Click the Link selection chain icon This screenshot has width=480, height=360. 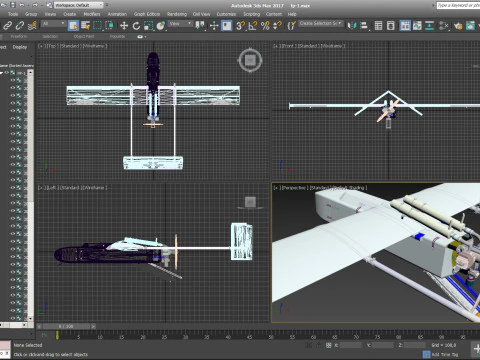(7, 26)
